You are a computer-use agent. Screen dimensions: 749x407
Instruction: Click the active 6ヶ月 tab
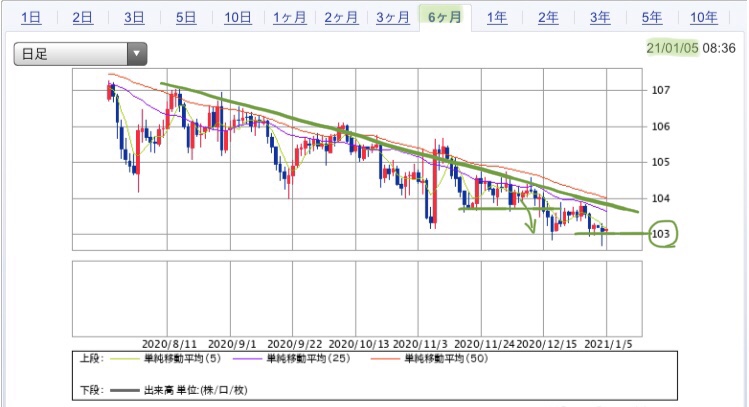tap(445, 18)
